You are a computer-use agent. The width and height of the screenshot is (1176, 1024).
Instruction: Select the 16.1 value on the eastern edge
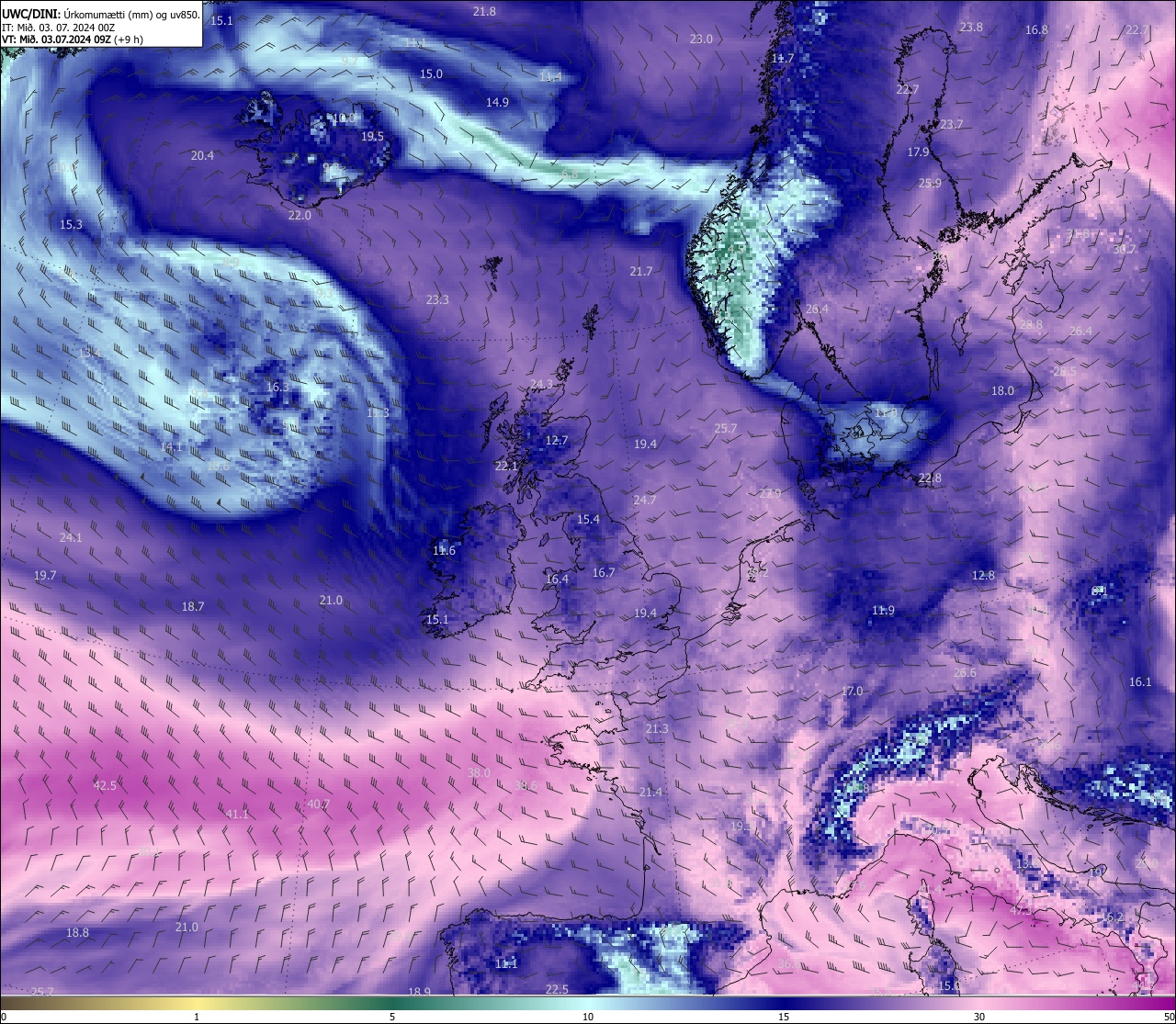coord(1139,681)
